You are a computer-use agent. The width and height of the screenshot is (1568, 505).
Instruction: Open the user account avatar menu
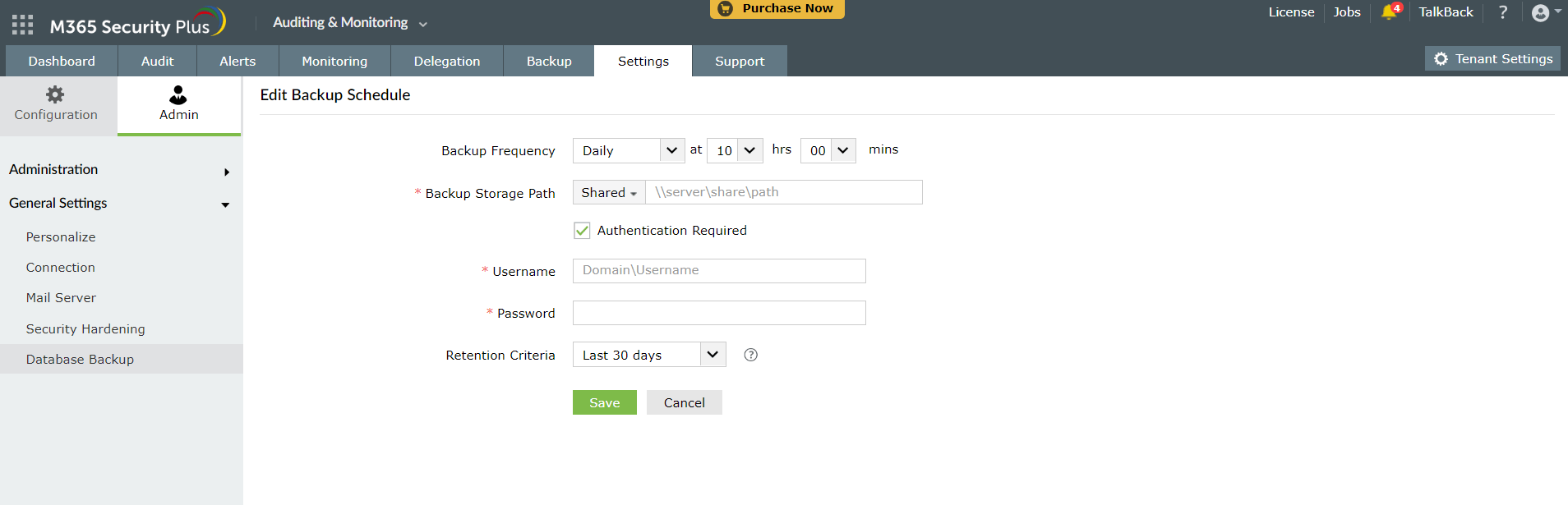click(1546, 12)
